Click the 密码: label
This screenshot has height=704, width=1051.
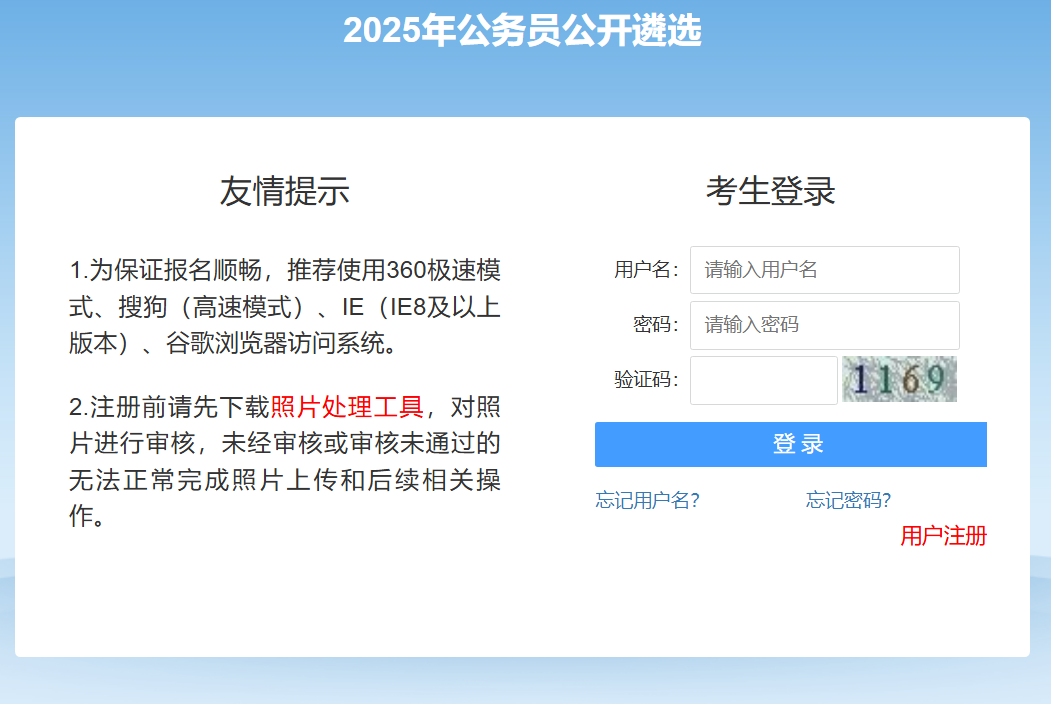(x=655, y=325)
